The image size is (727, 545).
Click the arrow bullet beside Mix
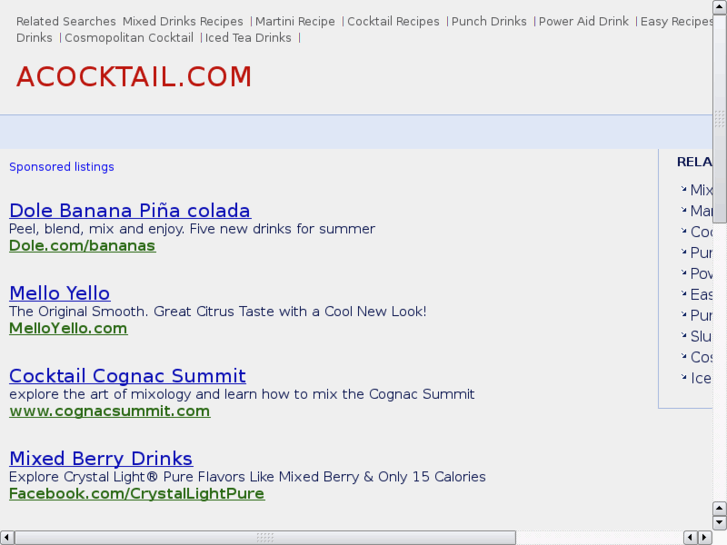tap(683, 188)
